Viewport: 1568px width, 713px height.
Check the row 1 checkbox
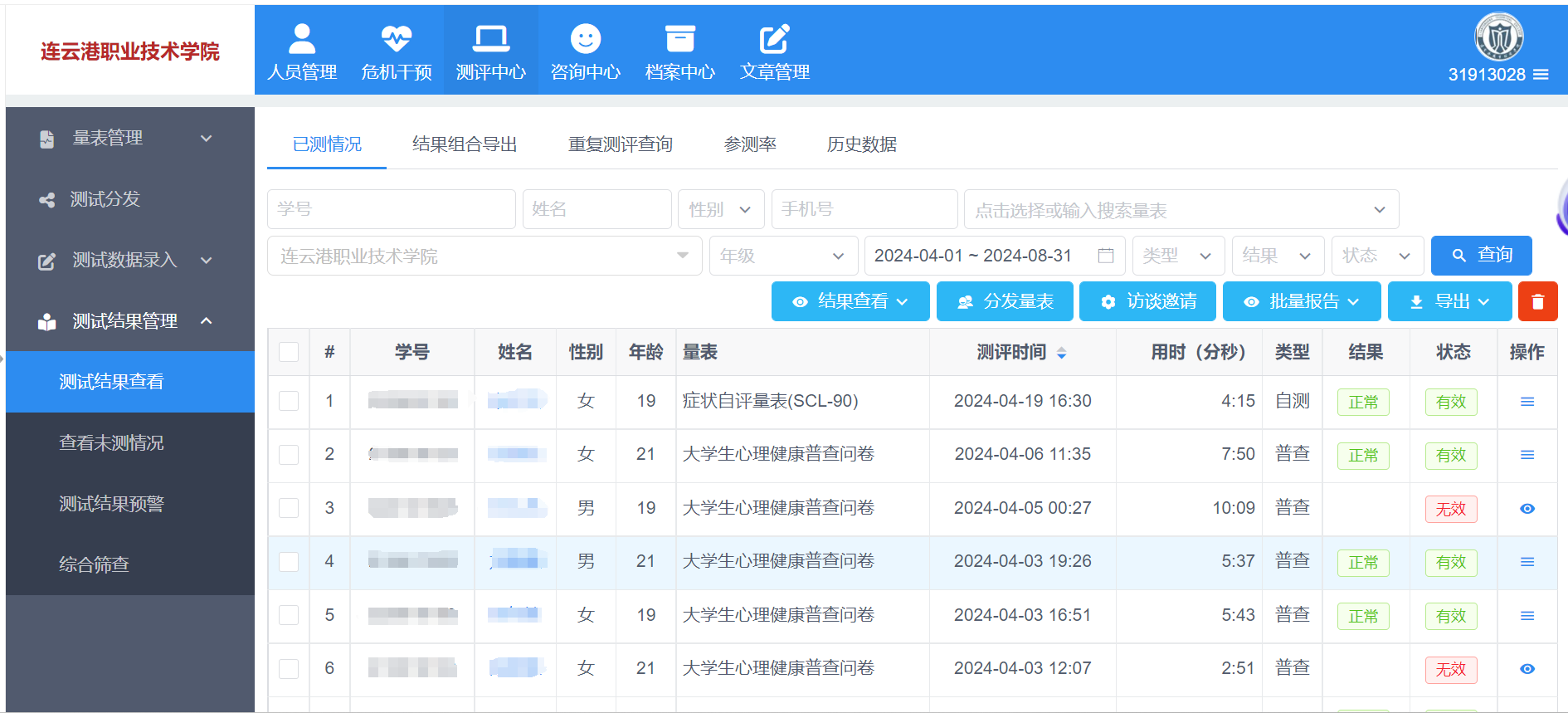(x=289, y=401)
